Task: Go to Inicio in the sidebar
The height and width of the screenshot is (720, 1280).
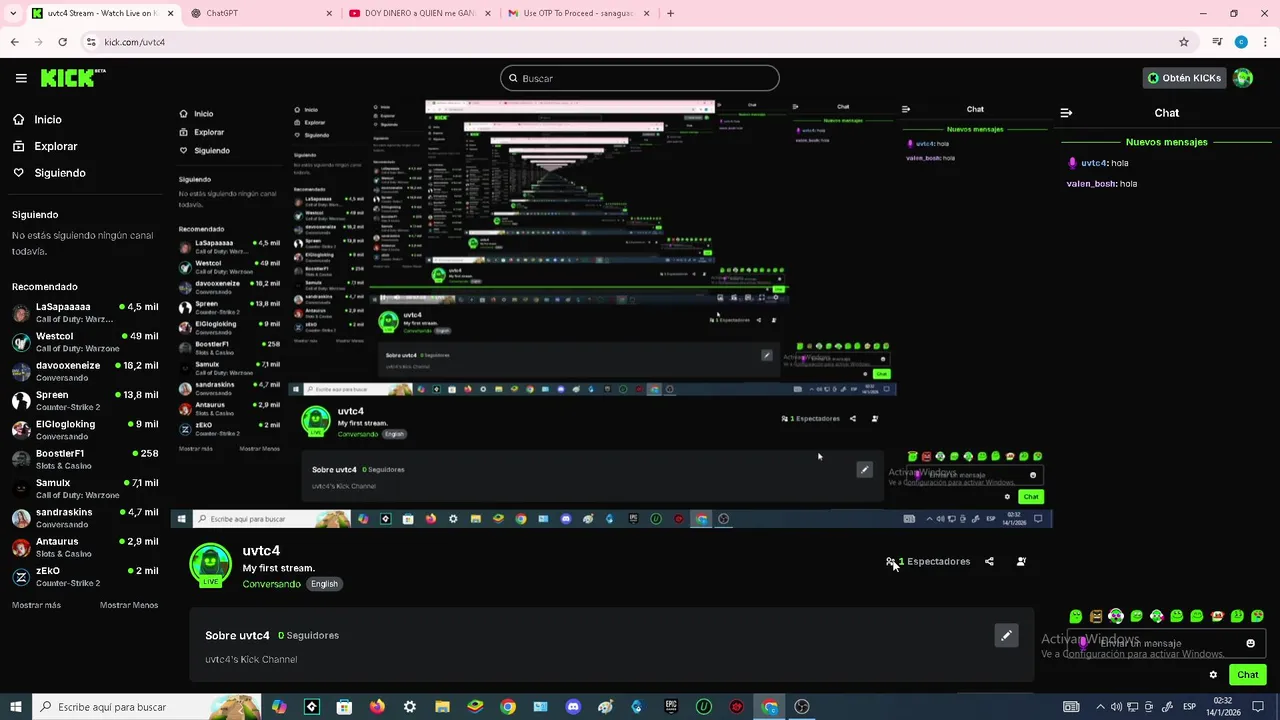Action: 37,119
